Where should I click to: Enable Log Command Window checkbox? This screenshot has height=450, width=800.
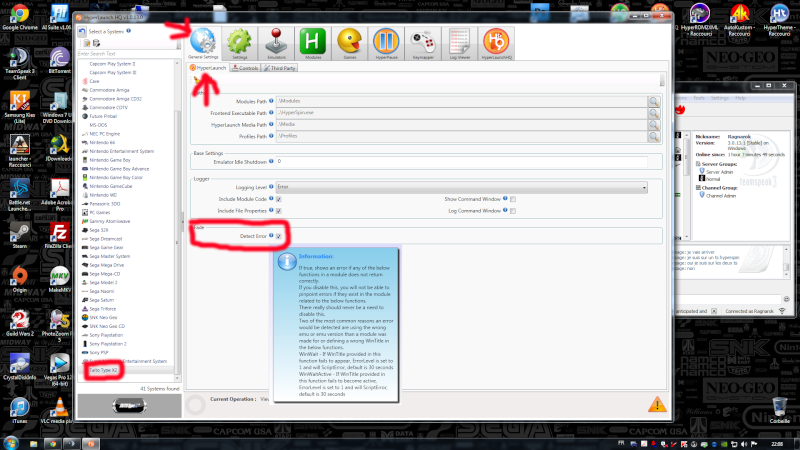[x=513, y=211]
